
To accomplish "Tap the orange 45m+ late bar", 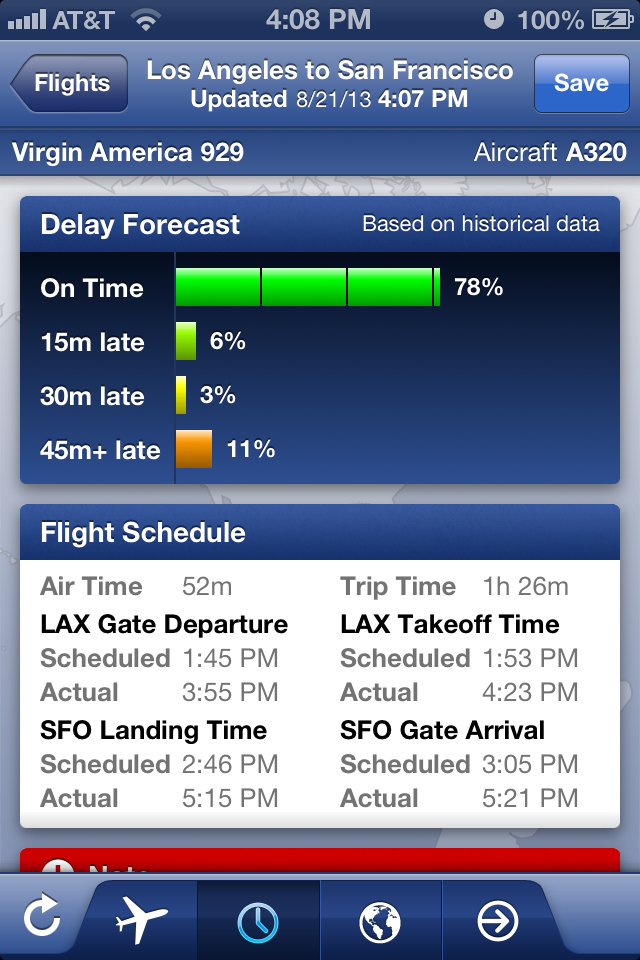I will click(x=194, y=449).
